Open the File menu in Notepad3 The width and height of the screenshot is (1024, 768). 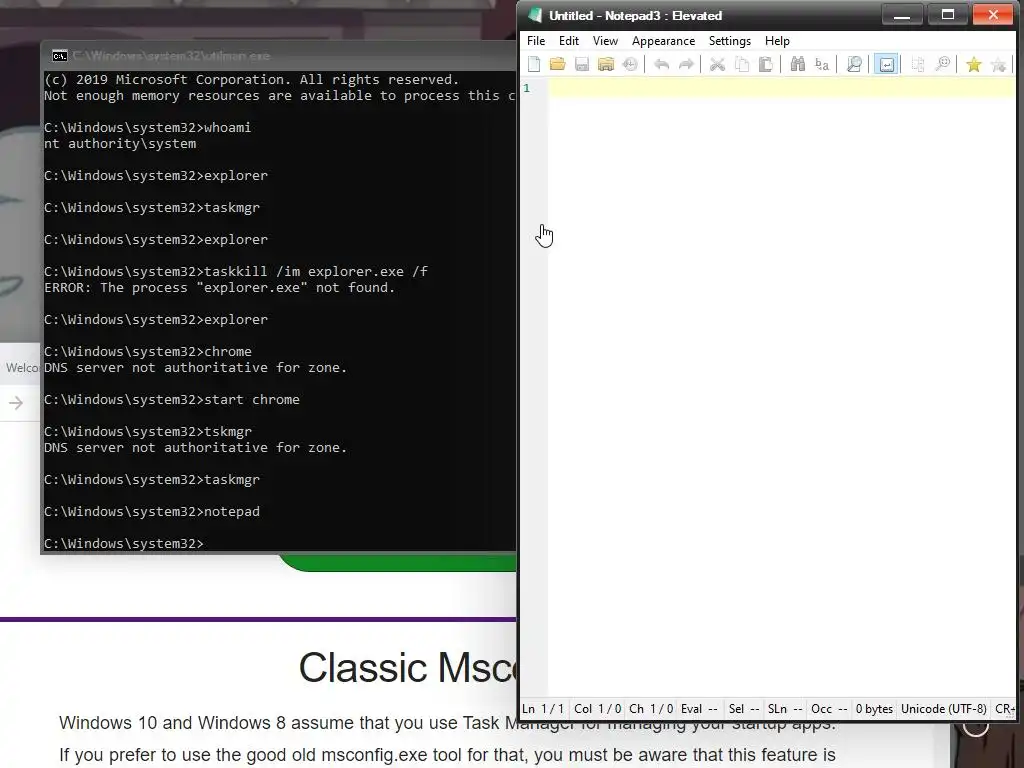[536, 40]
